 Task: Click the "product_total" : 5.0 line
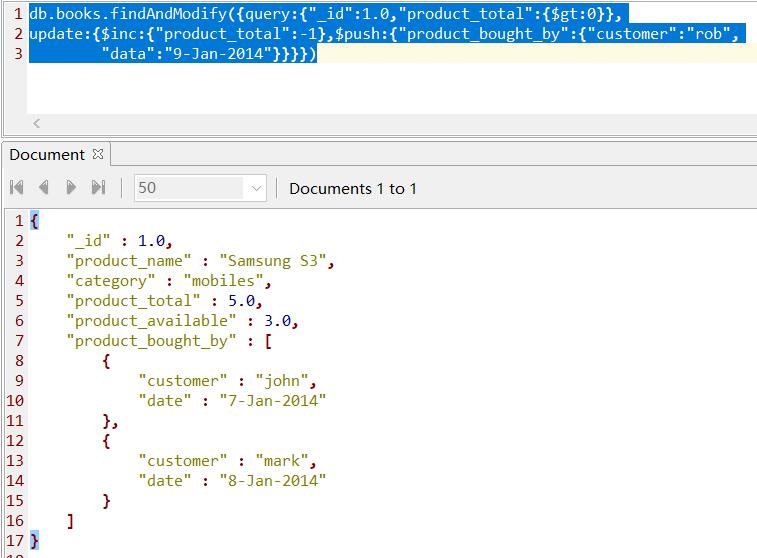click(x=164, y=301)
